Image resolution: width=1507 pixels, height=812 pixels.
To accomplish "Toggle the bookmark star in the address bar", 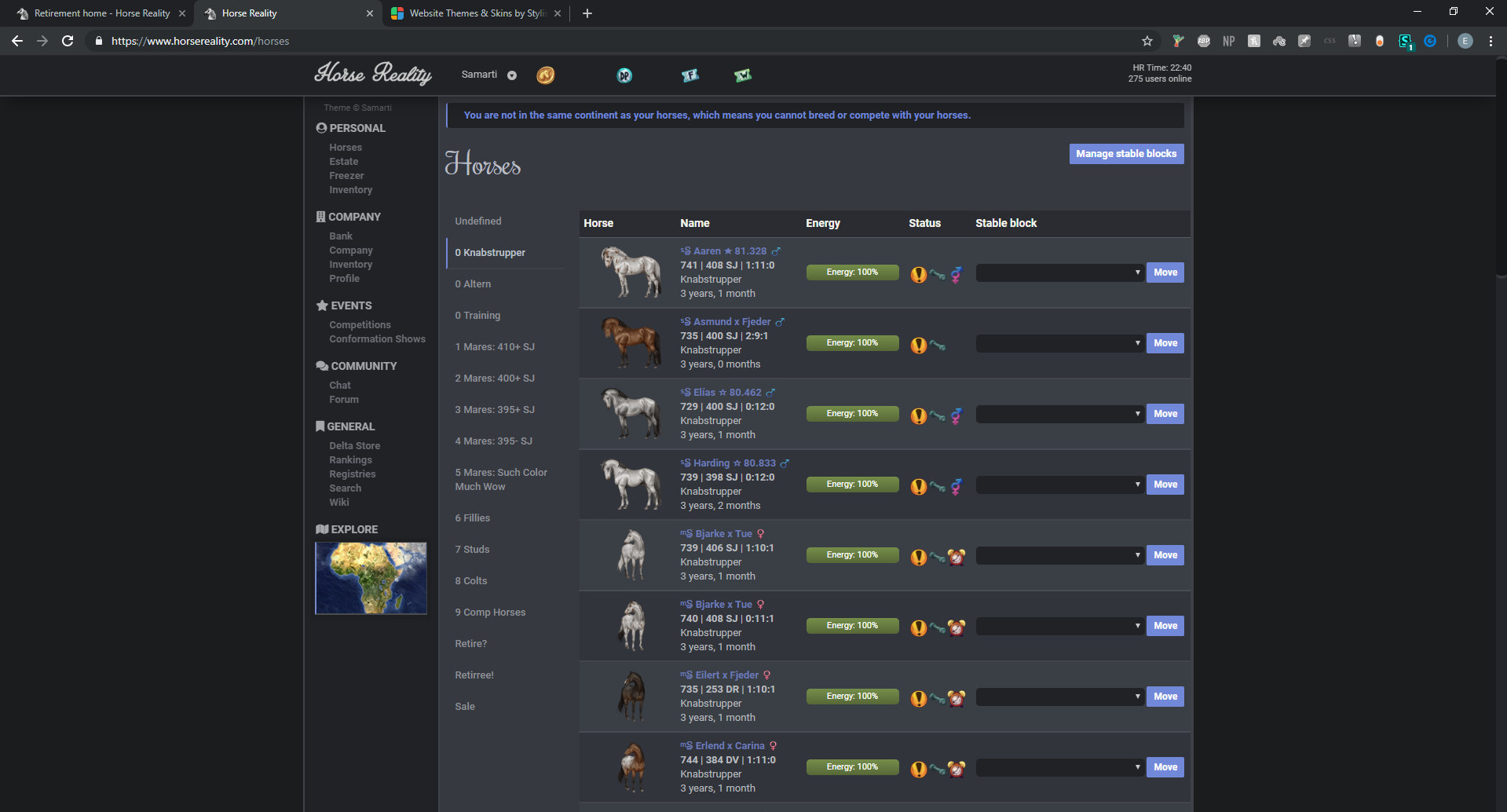I will tap(1147, 41).
